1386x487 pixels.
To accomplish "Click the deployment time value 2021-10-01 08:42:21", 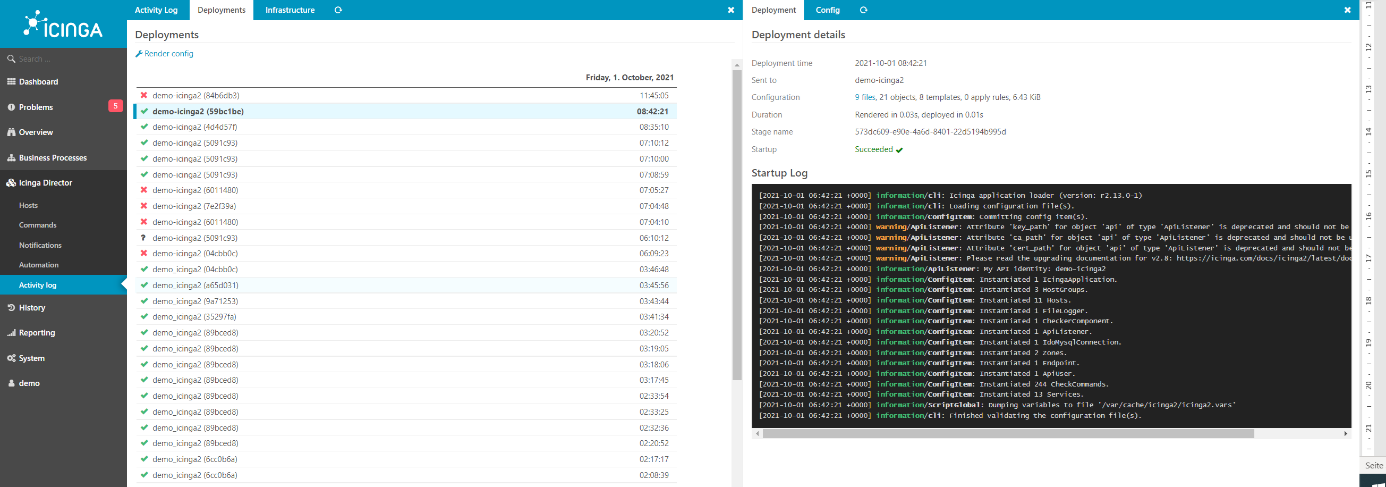I will [891, 63].
